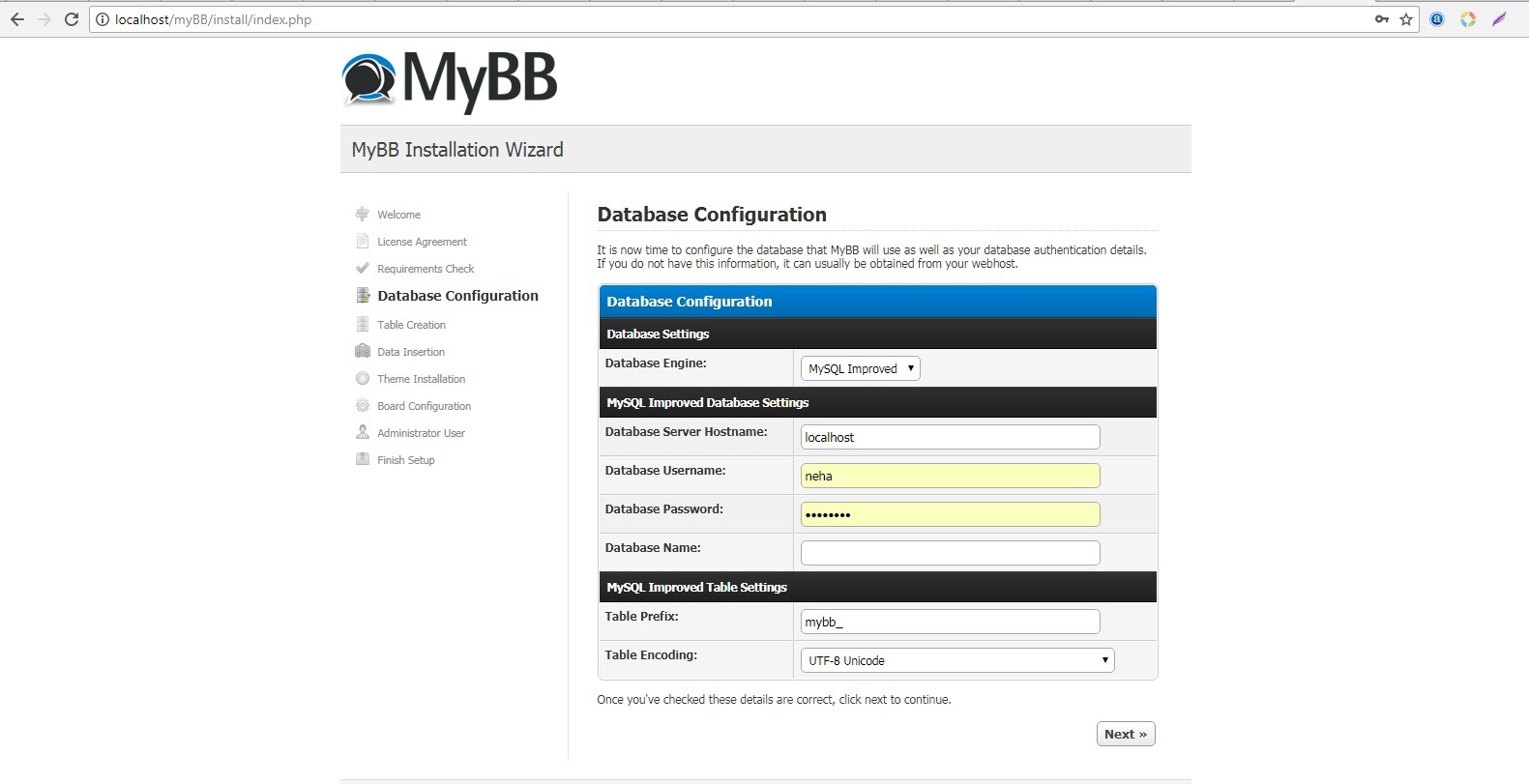This screenshot has height=784, width=1529.
Task: Click the MySQL Improved Database Settings header
Action: [x=878, y=402]
